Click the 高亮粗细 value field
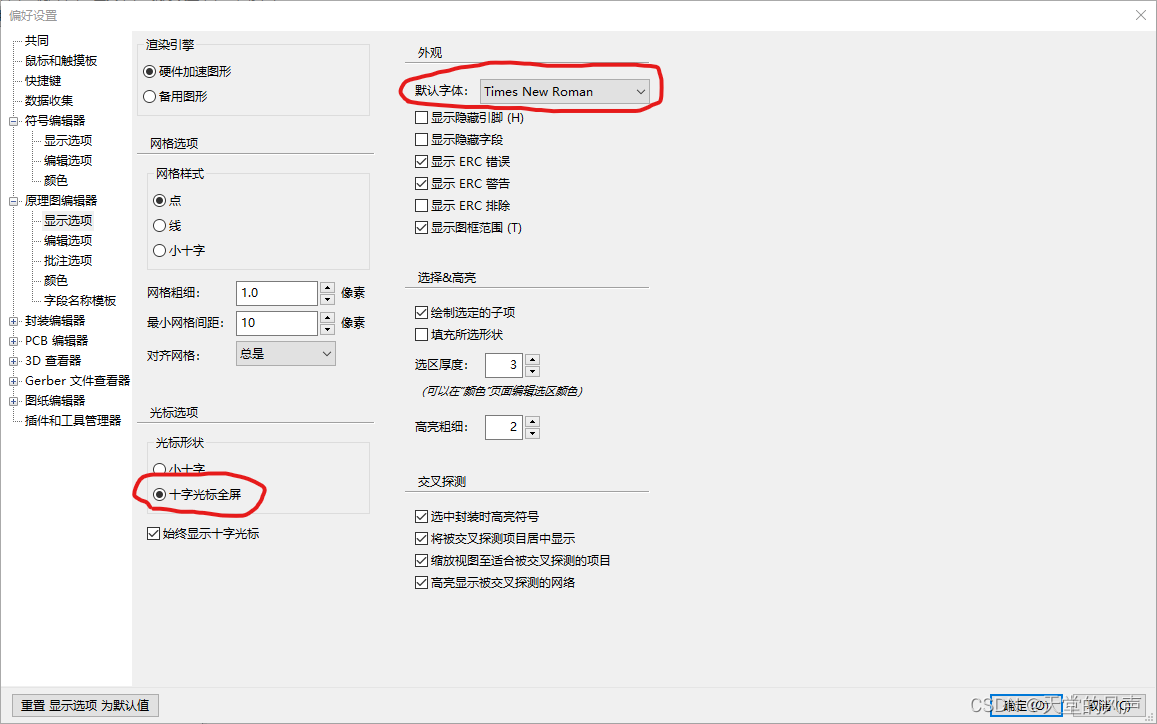 tap(504, 427)
